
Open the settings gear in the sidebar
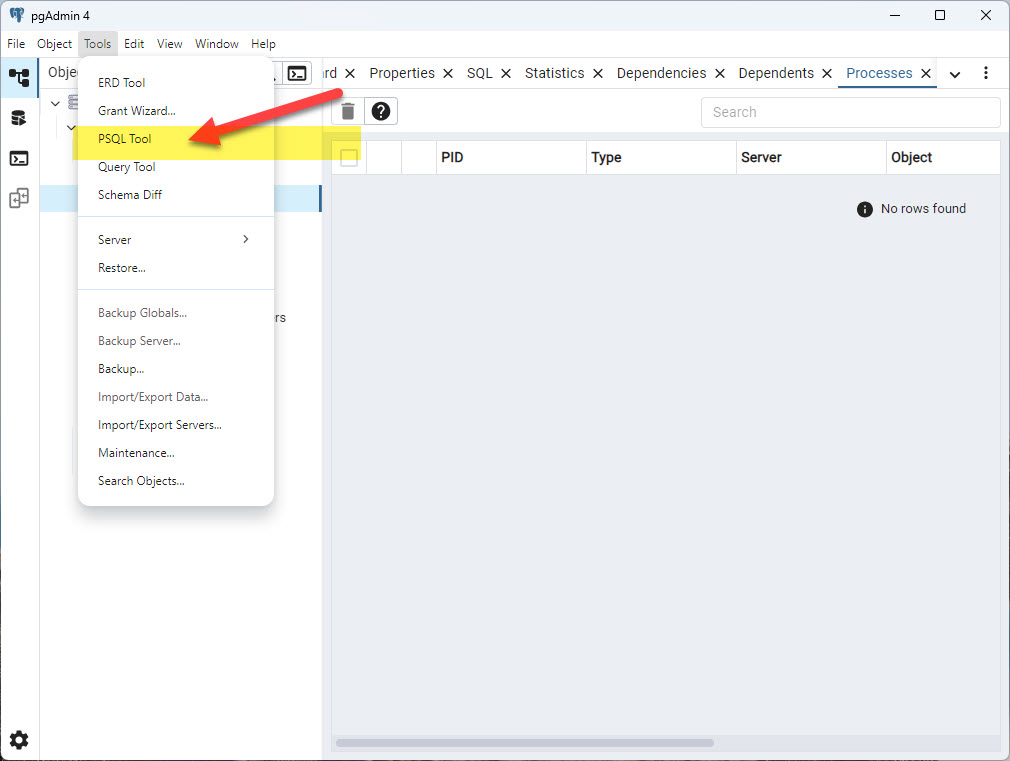point(19,740)
